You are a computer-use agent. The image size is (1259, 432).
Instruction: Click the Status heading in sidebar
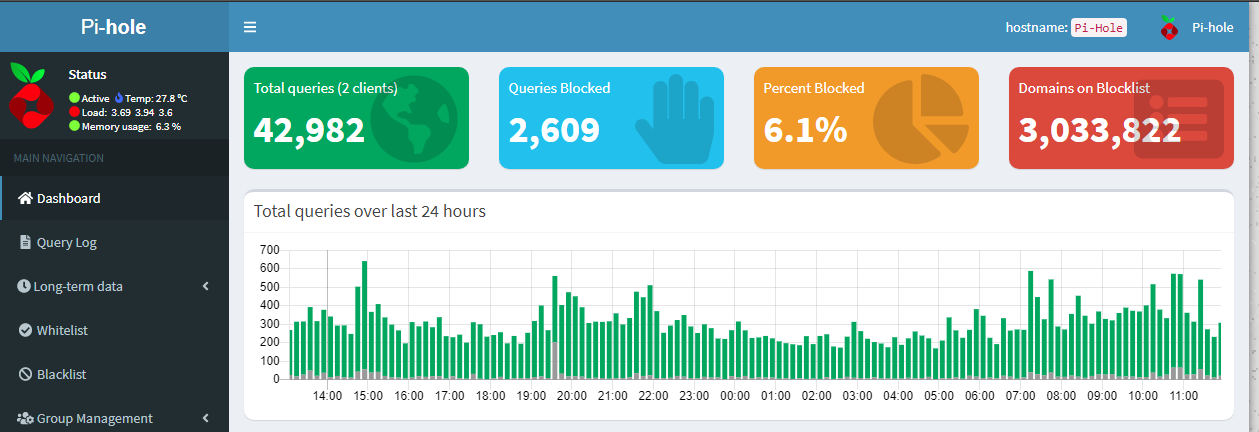[x=87, y=74]
